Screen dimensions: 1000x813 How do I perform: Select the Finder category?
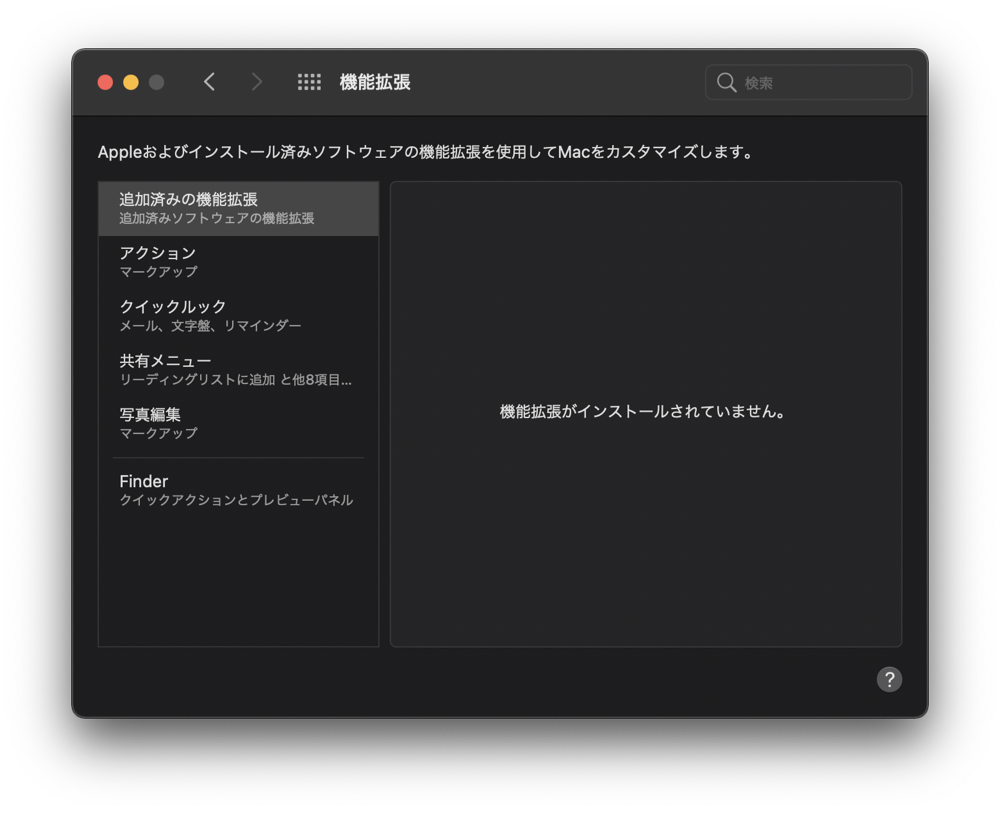tap(239, 490)
